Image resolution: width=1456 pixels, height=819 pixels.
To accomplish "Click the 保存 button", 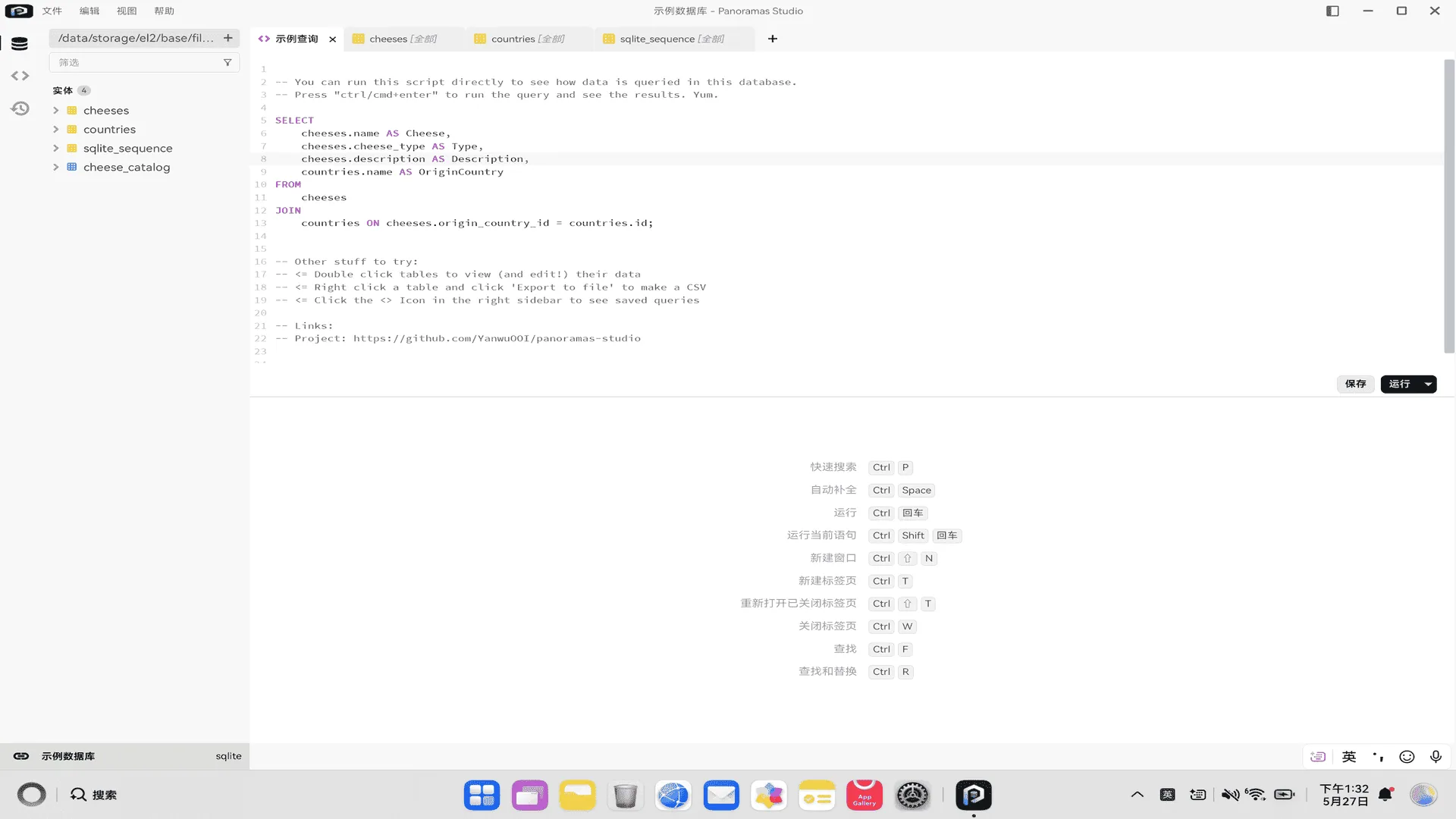I will [x=1355, y=384].
